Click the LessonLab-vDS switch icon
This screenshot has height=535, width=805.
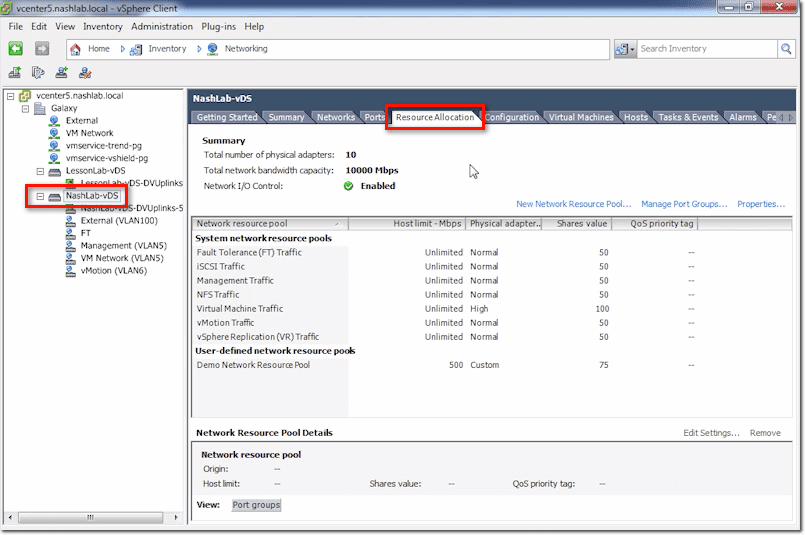54,171
